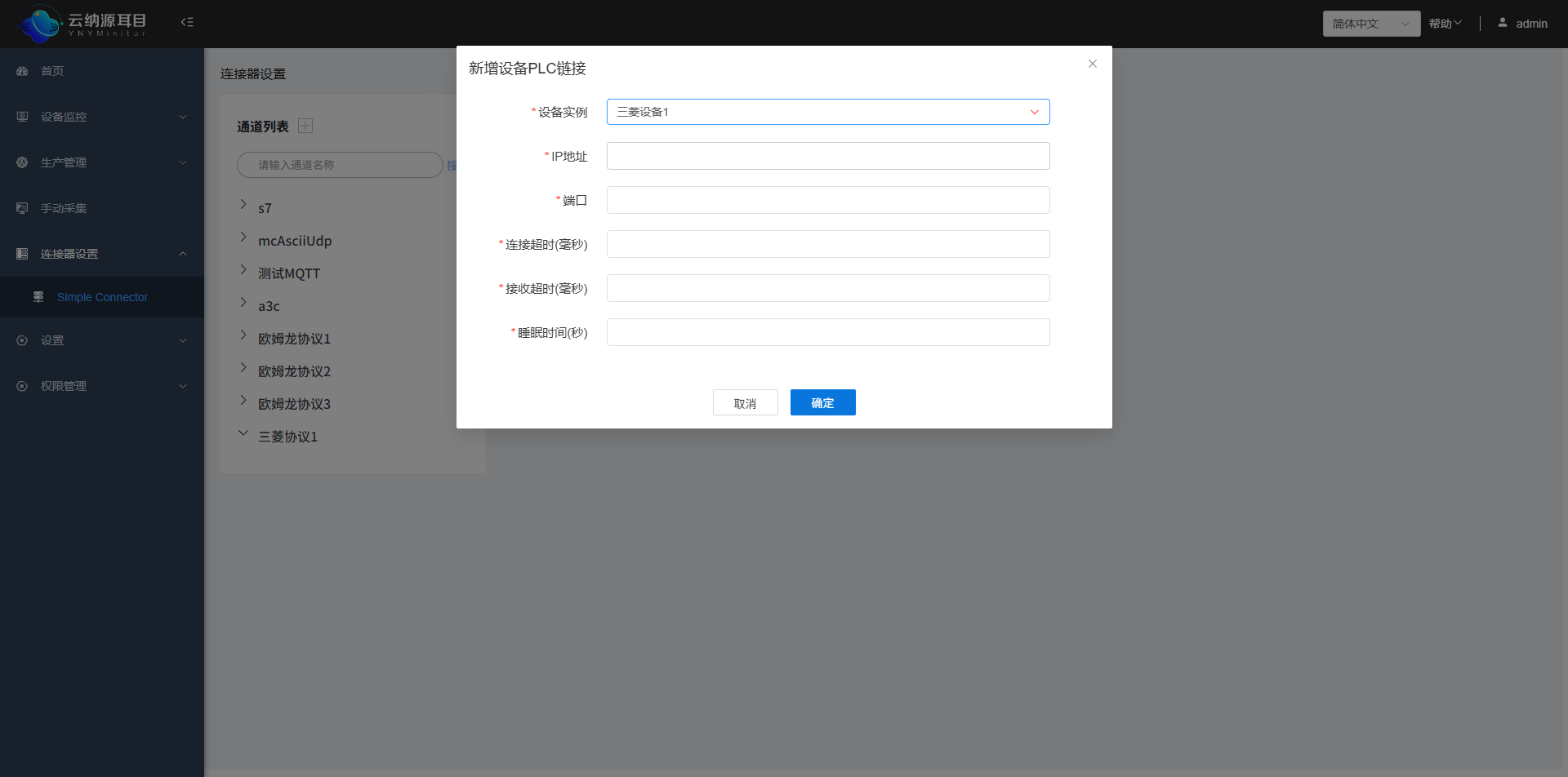Click the admin user avatar icon
The width and height of the screenshot is (1568, 777).
tap(1502, 23)
